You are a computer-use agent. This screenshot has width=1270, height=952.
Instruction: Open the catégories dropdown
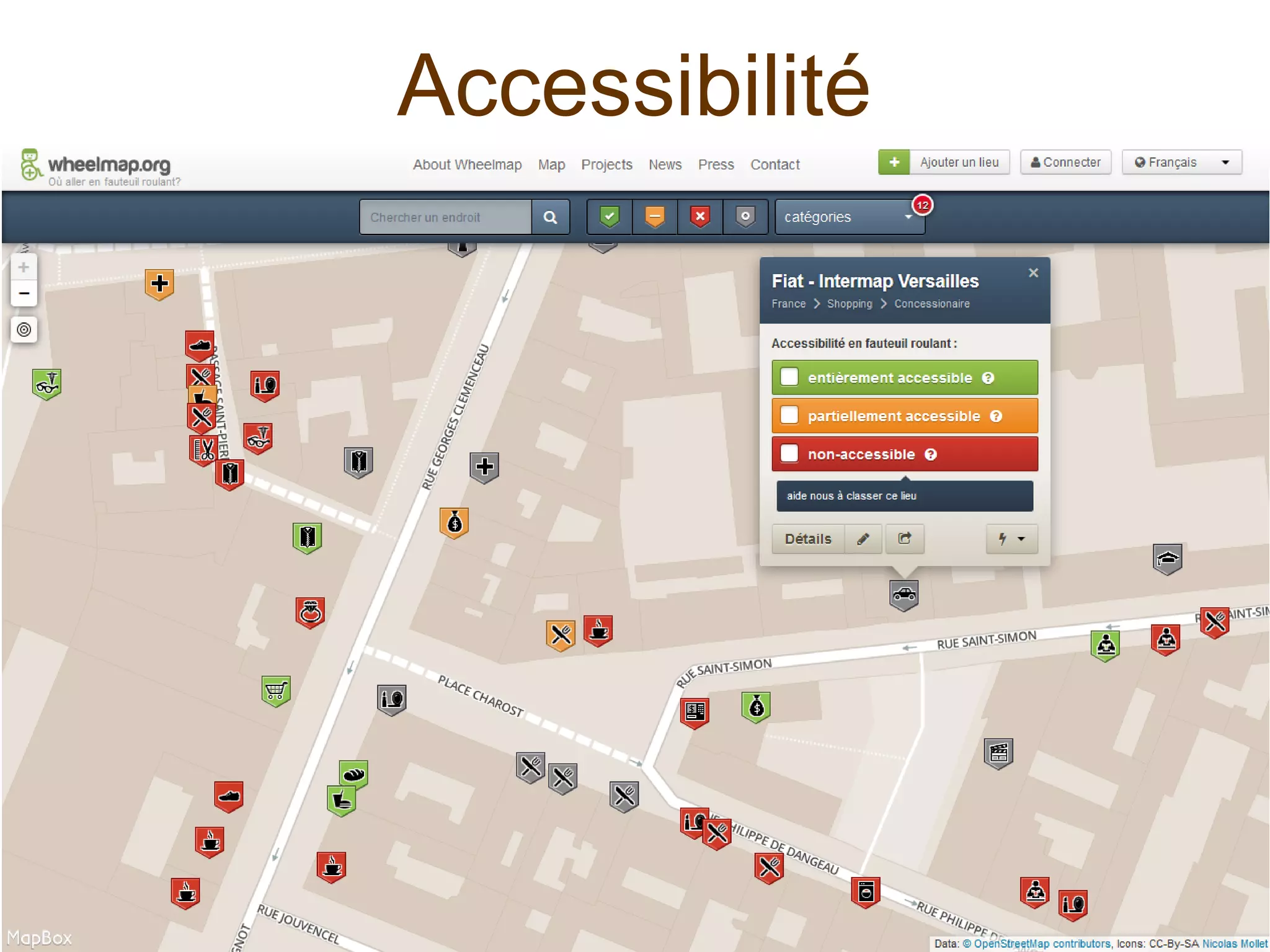click(x=850, y=217)
